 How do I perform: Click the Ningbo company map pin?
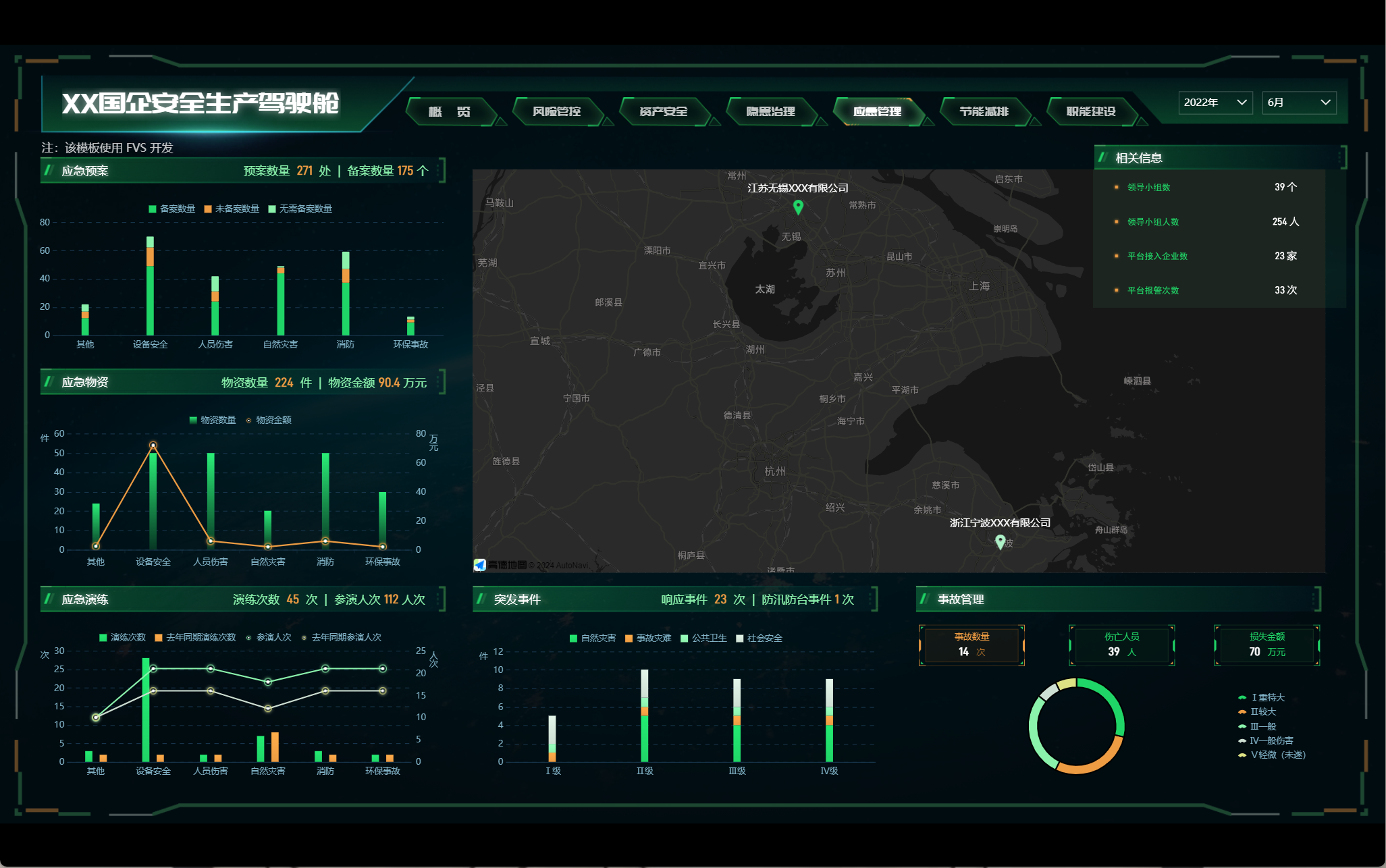1001,541
